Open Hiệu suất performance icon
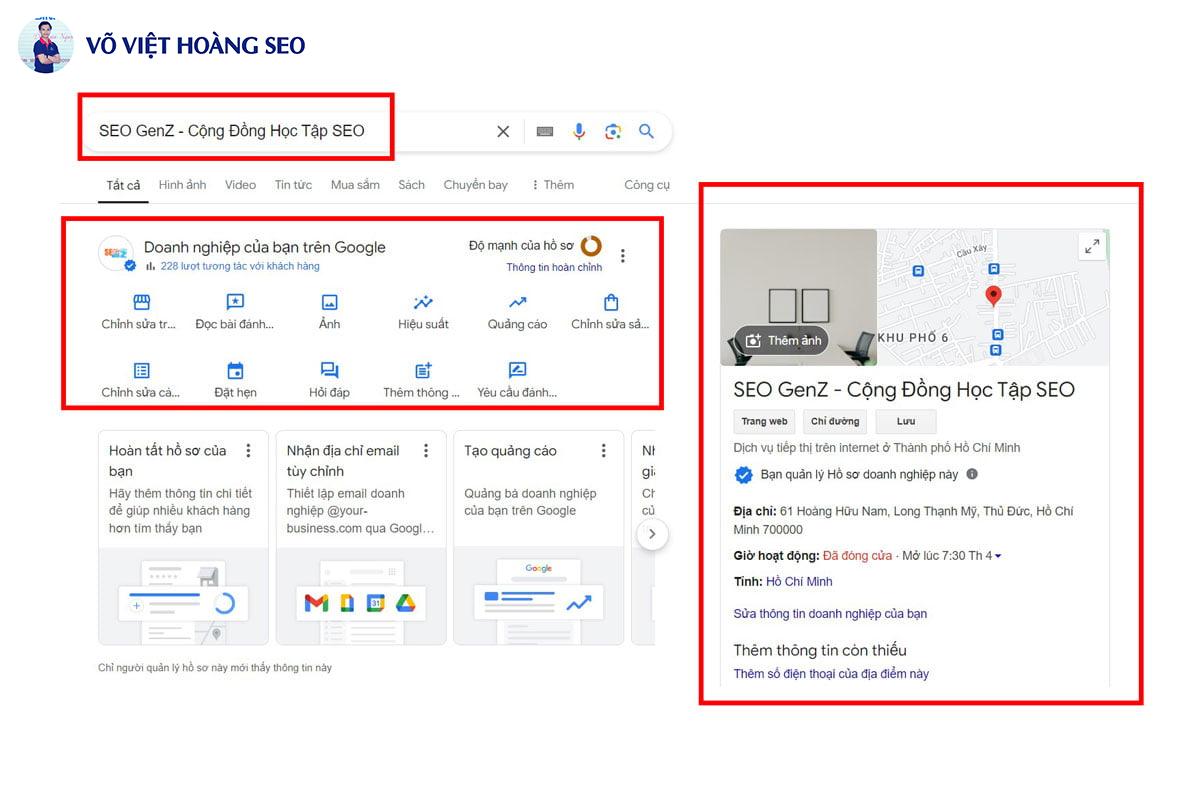 point(423,302)
